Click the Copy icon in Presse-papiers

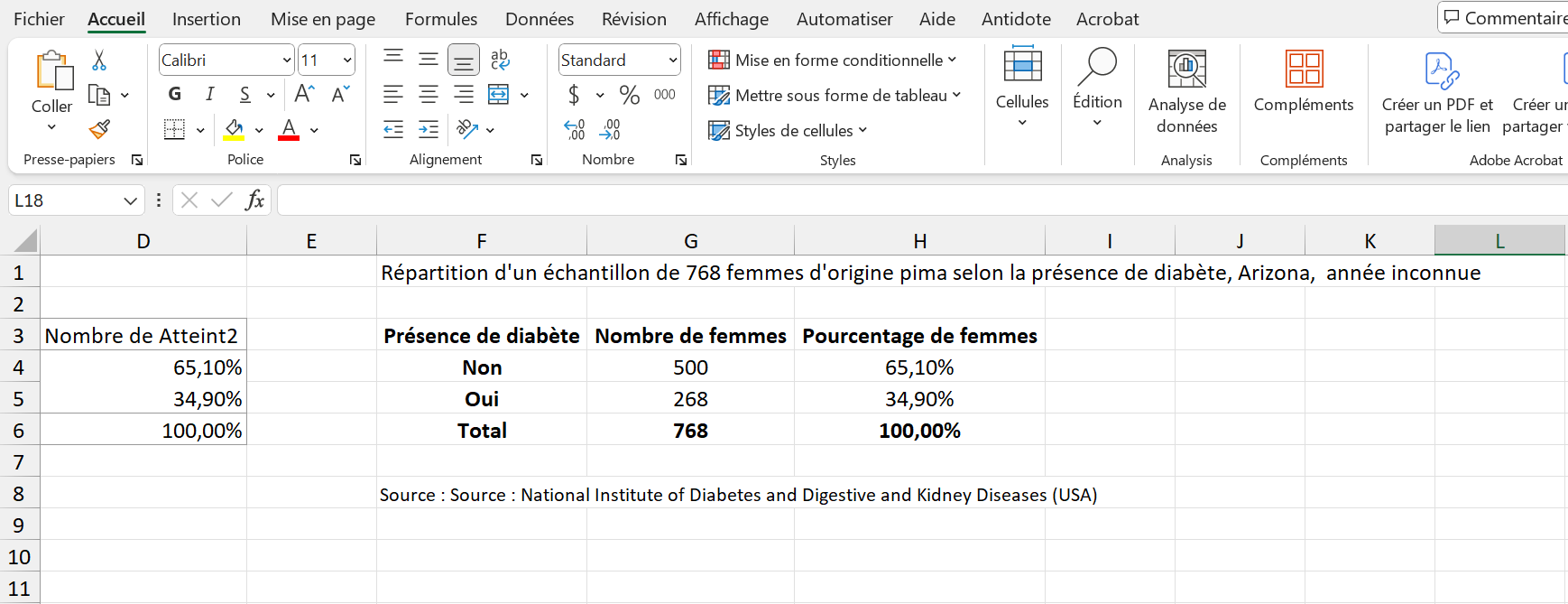pyautogui.click(x=99, y=95)
